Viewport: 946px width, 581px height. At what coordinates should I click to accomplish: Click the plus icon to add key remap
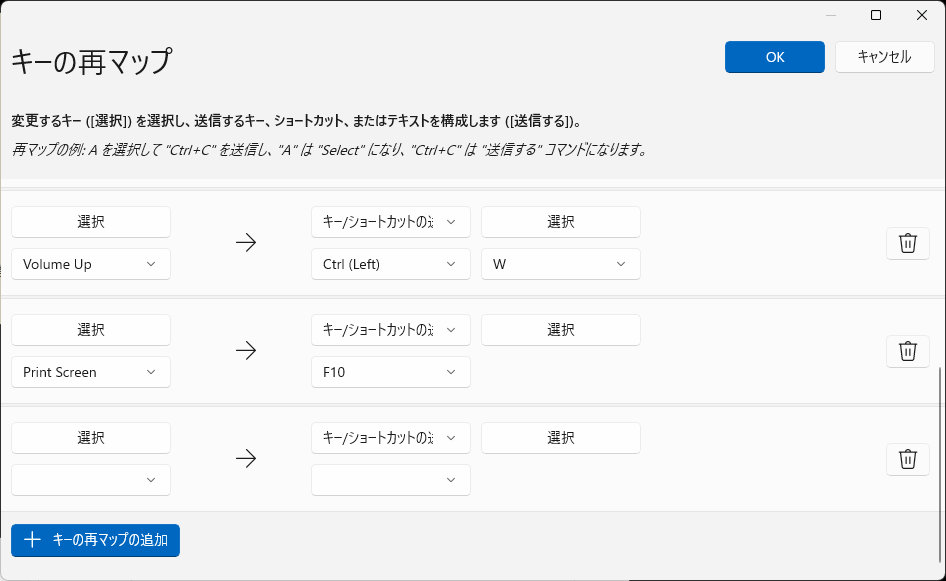click(32, 540)
